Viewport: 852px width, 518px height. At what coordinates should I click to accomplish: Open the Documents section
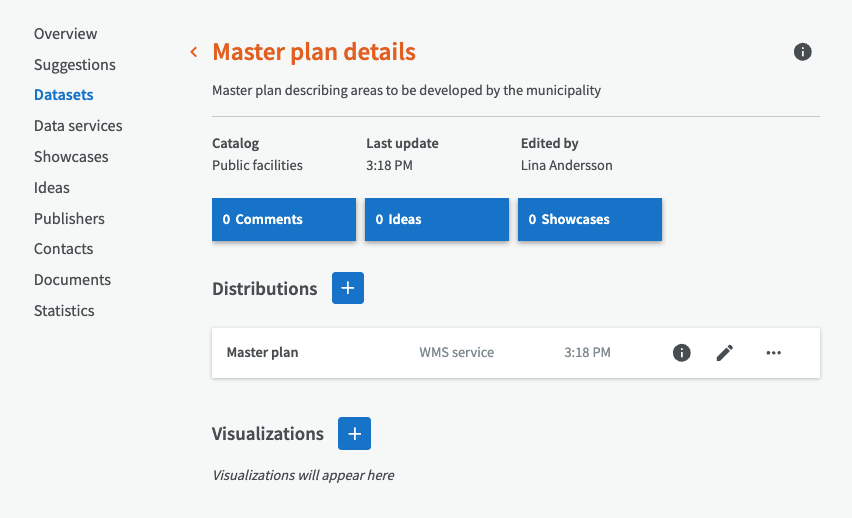pyautogui.click(x=72, y=280)
